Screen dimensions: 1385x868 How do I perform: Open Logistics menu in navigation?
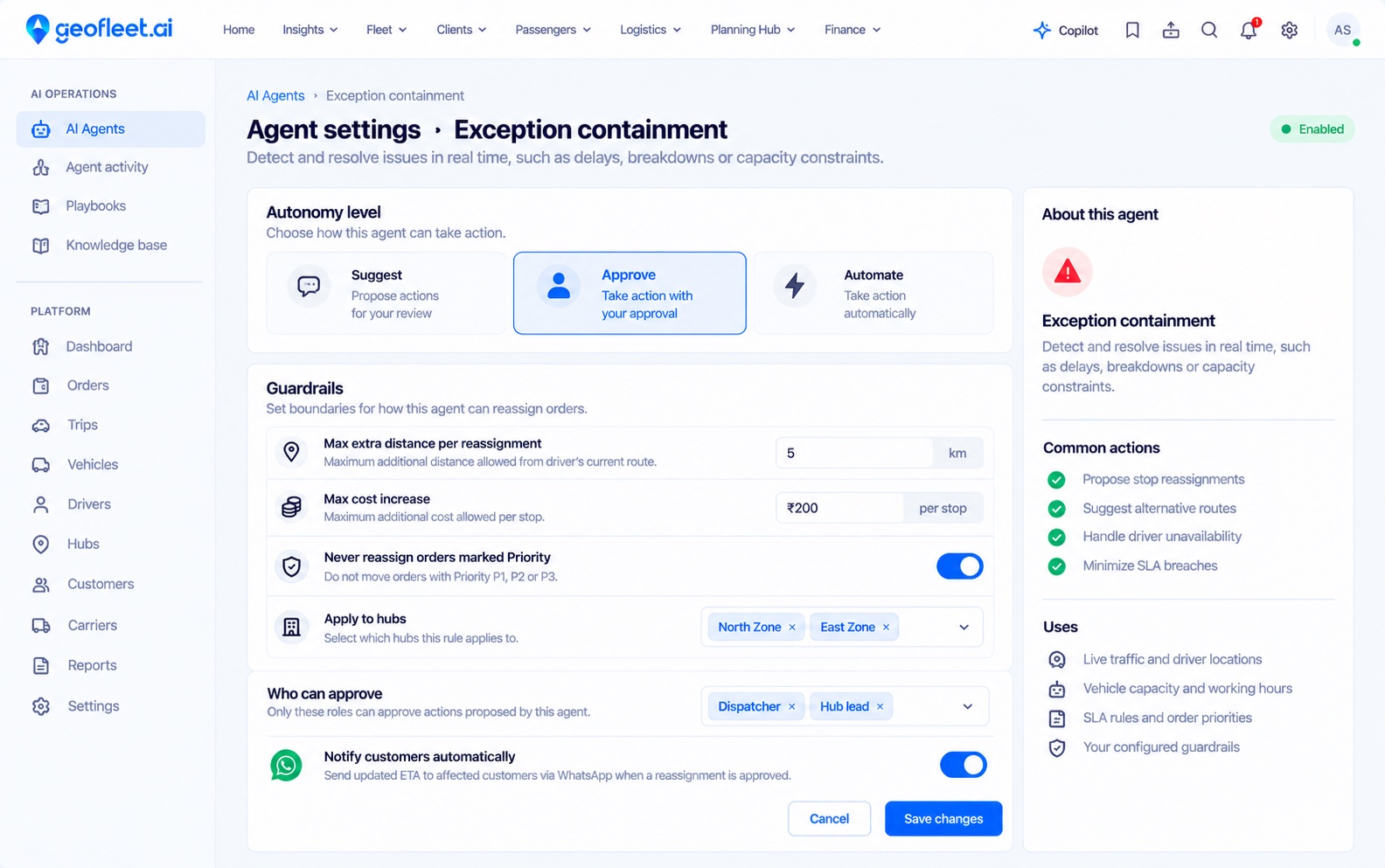(x=651, y=30)
